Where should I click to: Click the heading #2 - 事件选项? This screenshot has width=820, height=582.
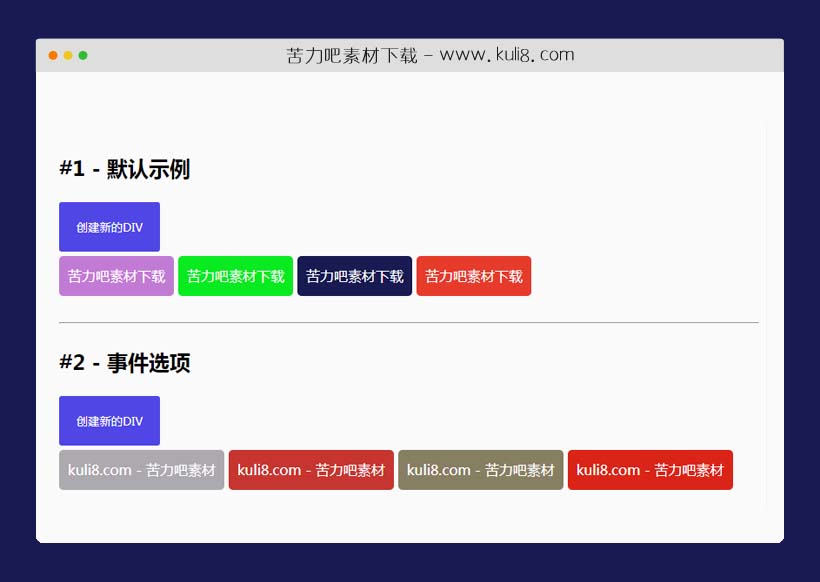coord(124,364)
